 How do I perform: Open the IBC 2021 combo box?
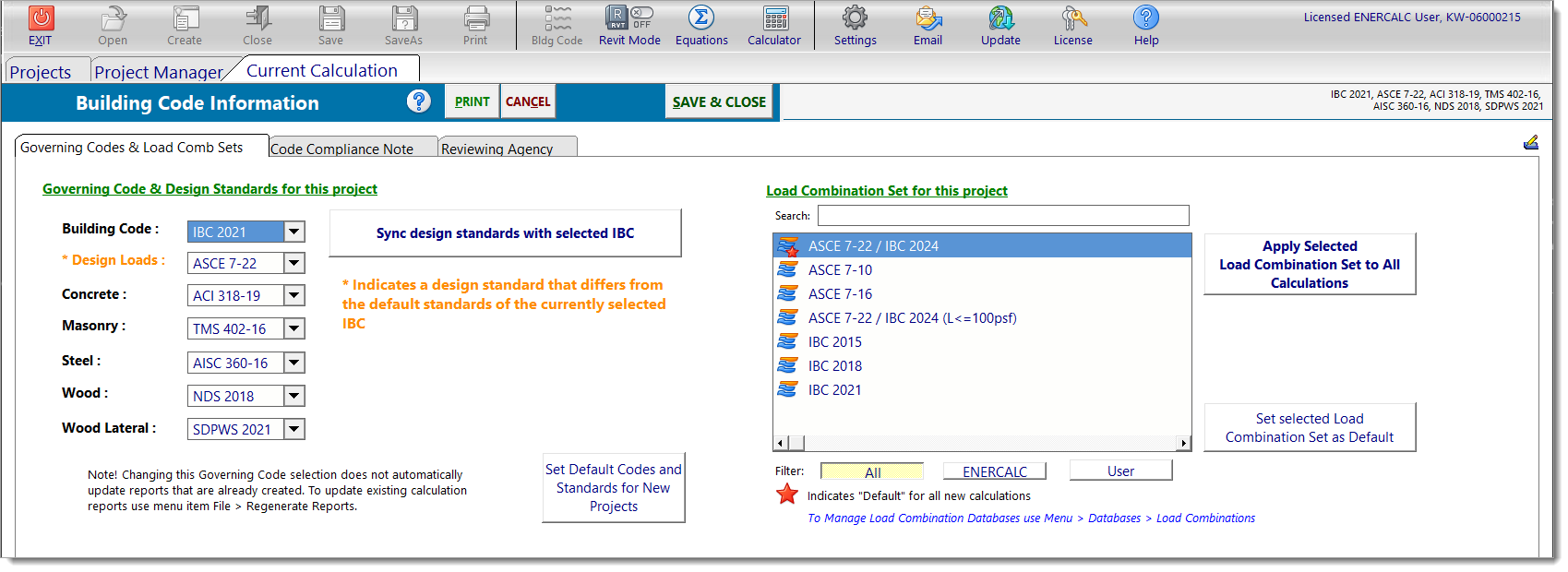click(245, 232)
